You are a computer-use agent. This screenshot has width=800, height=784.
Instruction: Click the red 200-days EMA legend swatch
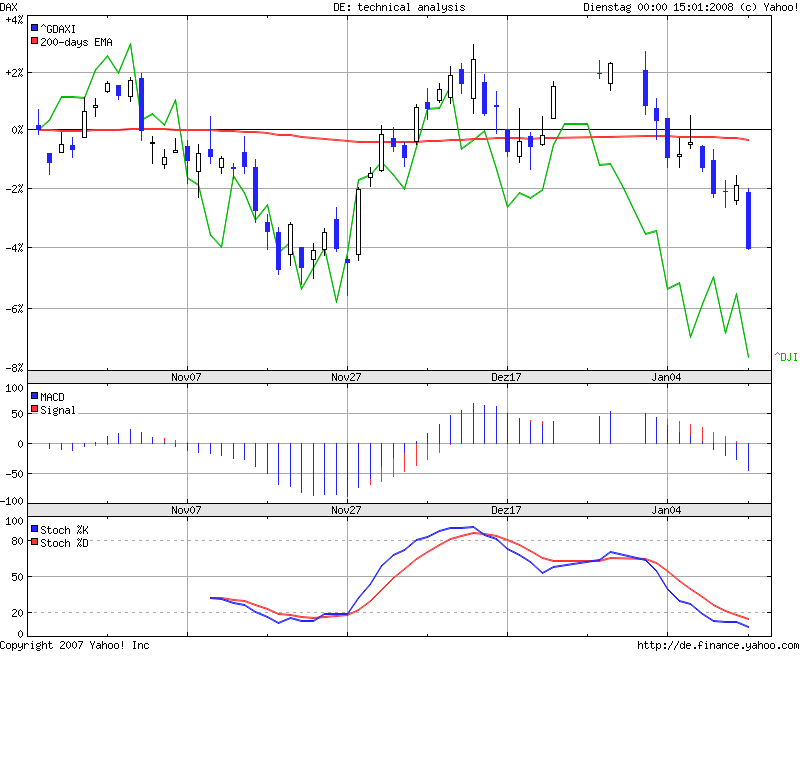coord(34,41)
